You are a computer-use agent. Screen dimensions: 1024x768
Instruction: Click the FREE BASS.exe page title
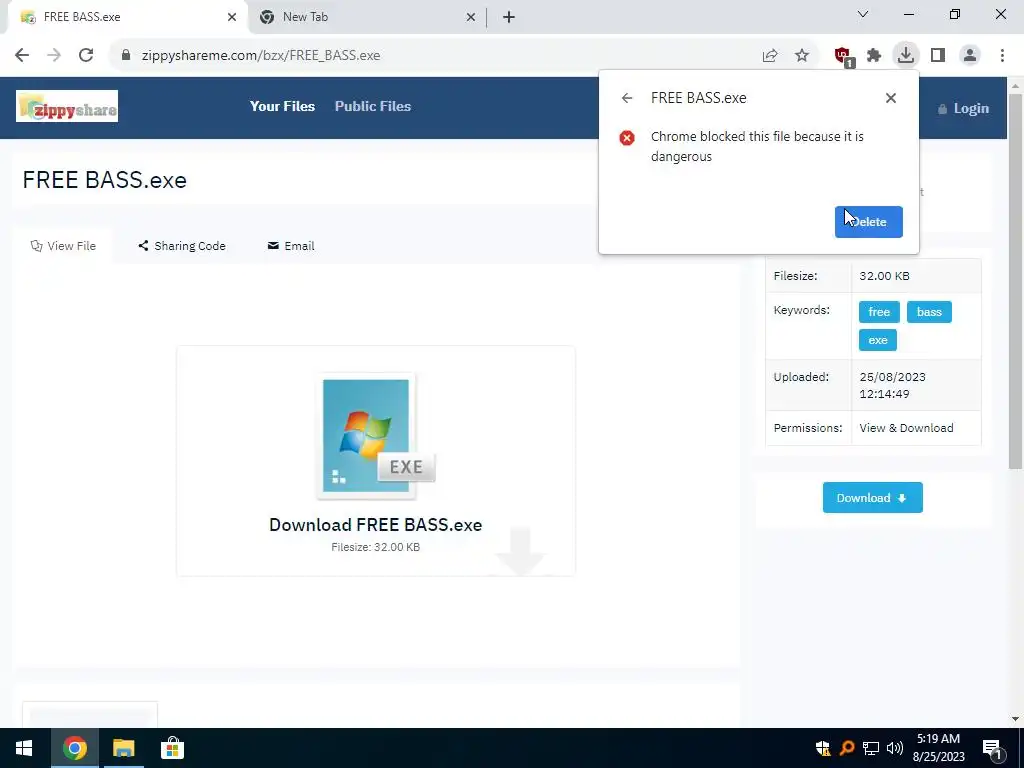click(x=104, y=180)
